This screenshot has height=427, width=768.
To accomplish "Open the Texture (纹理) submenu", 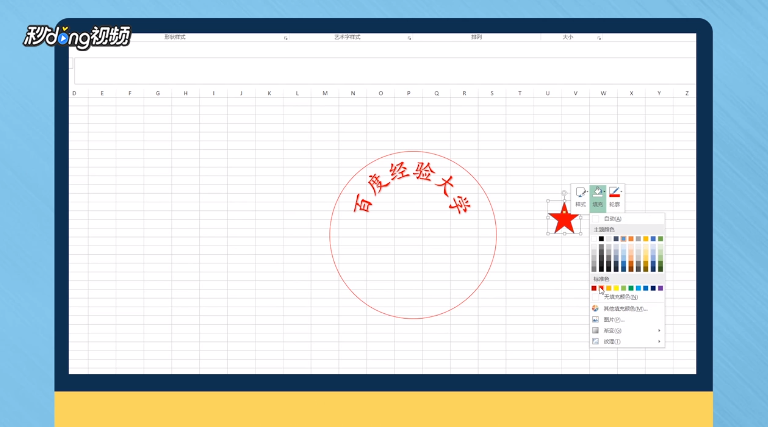I will [627, 341].
